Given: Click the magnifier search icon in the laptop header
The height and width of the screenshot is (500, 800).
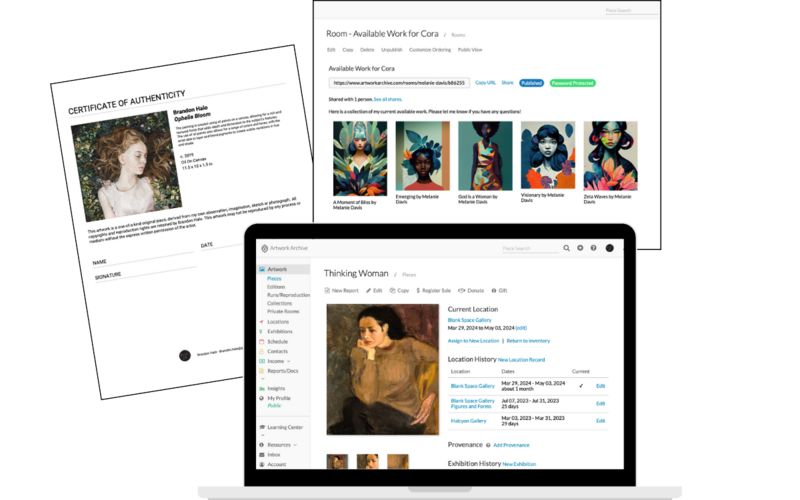Looking at the screenshot, I should point(566,248).
